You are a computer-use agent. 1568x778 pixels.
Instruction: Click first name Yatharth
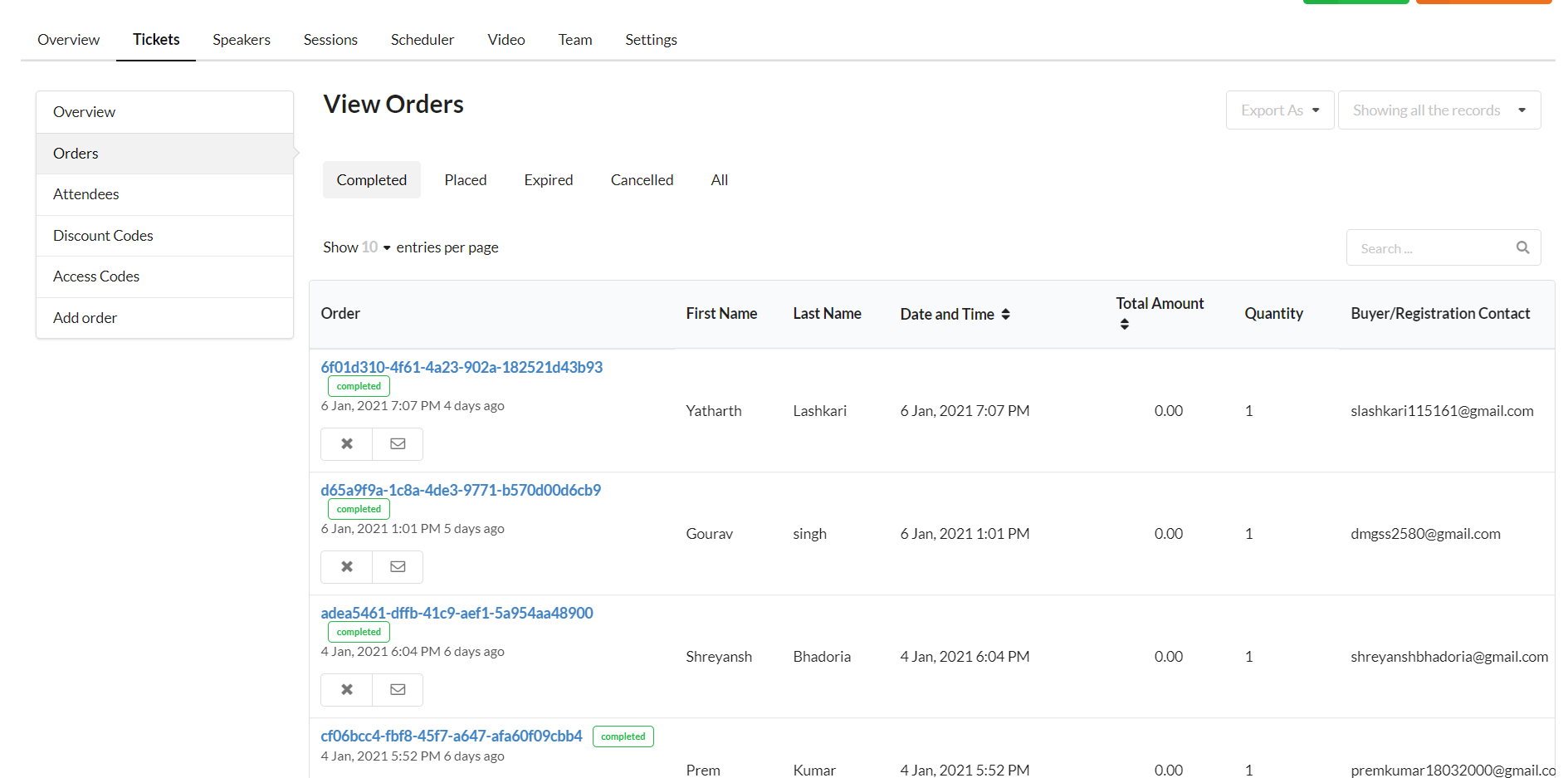pyautogui.click(x=714, y=411)
